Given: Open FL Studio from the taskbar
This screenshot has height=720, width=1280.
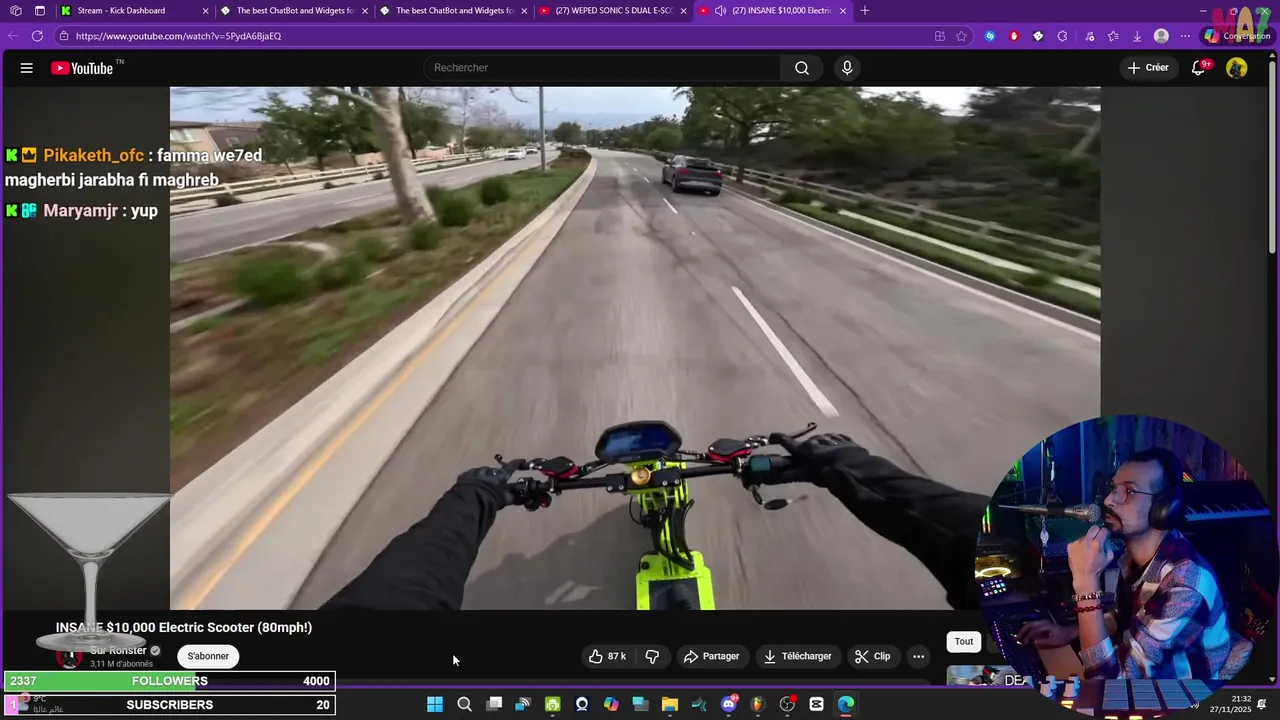Looking at the screenshot, I should 758,704.
